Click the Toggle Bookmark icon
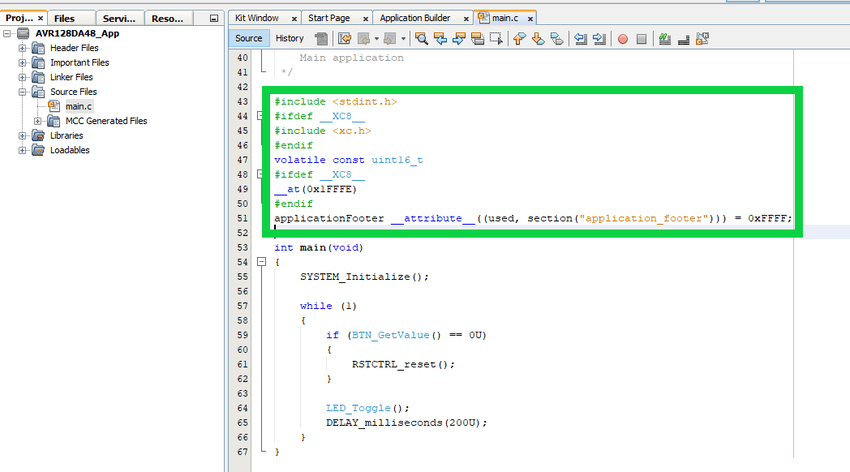The height and width of the screenshot is (472, 850). tap(556, 39)
